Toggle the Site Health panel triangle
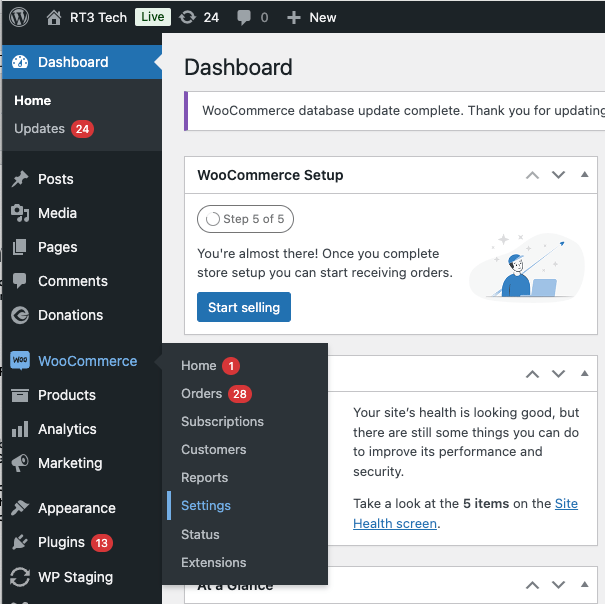 click(x=584, y=374)
